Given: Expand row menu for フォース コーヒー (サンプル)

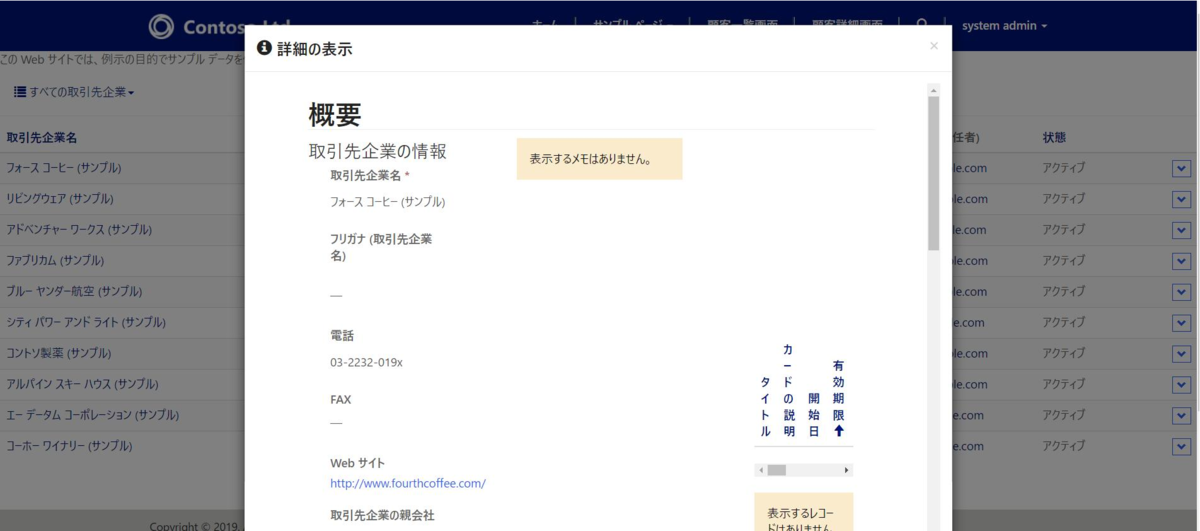Looking at the screenshot, I should point(1181,169).
